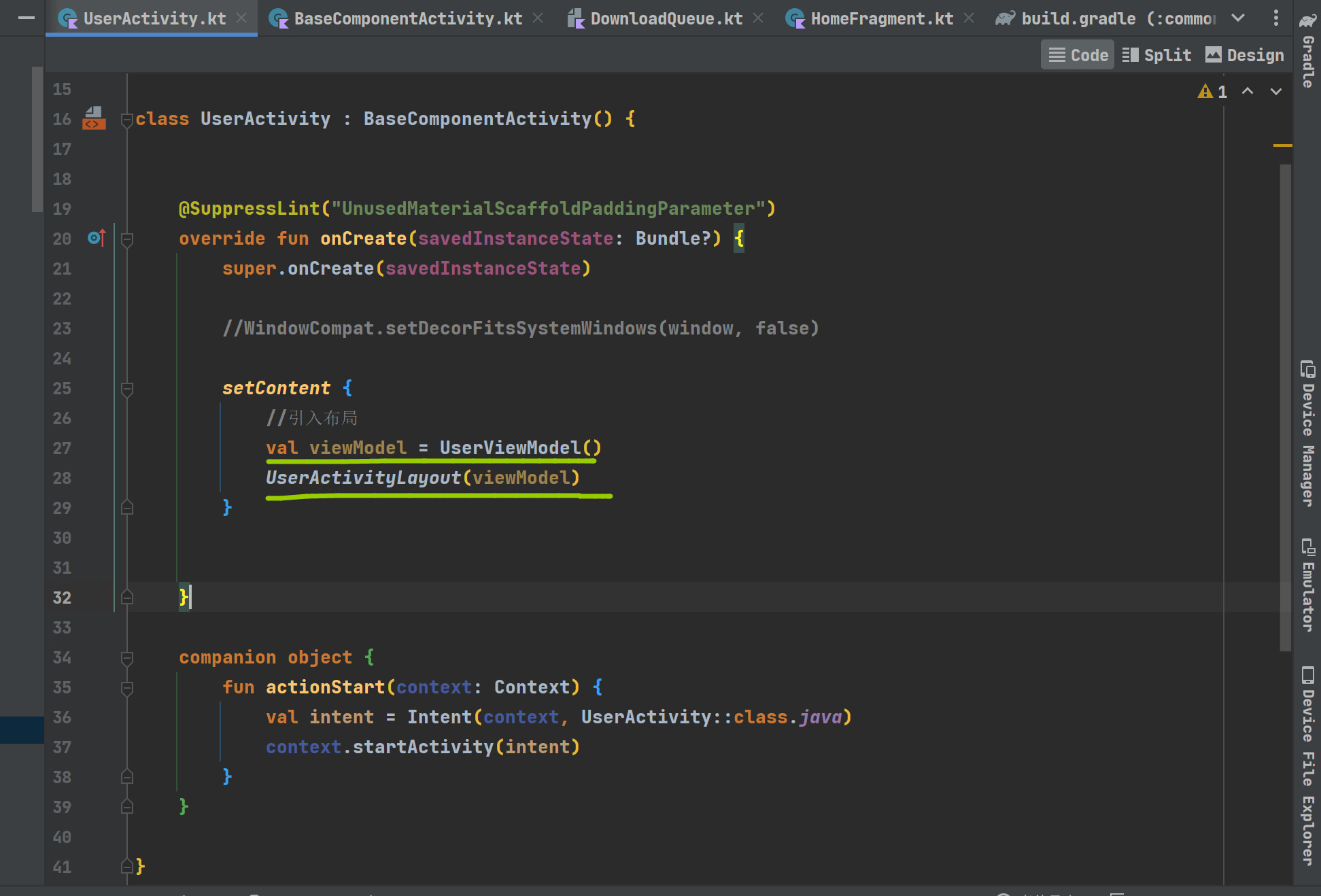Image resolution: width=1321 pixels, height=896 pixels.
Task: Click the UserActivityLayout composable call
Action: (363, 478)
